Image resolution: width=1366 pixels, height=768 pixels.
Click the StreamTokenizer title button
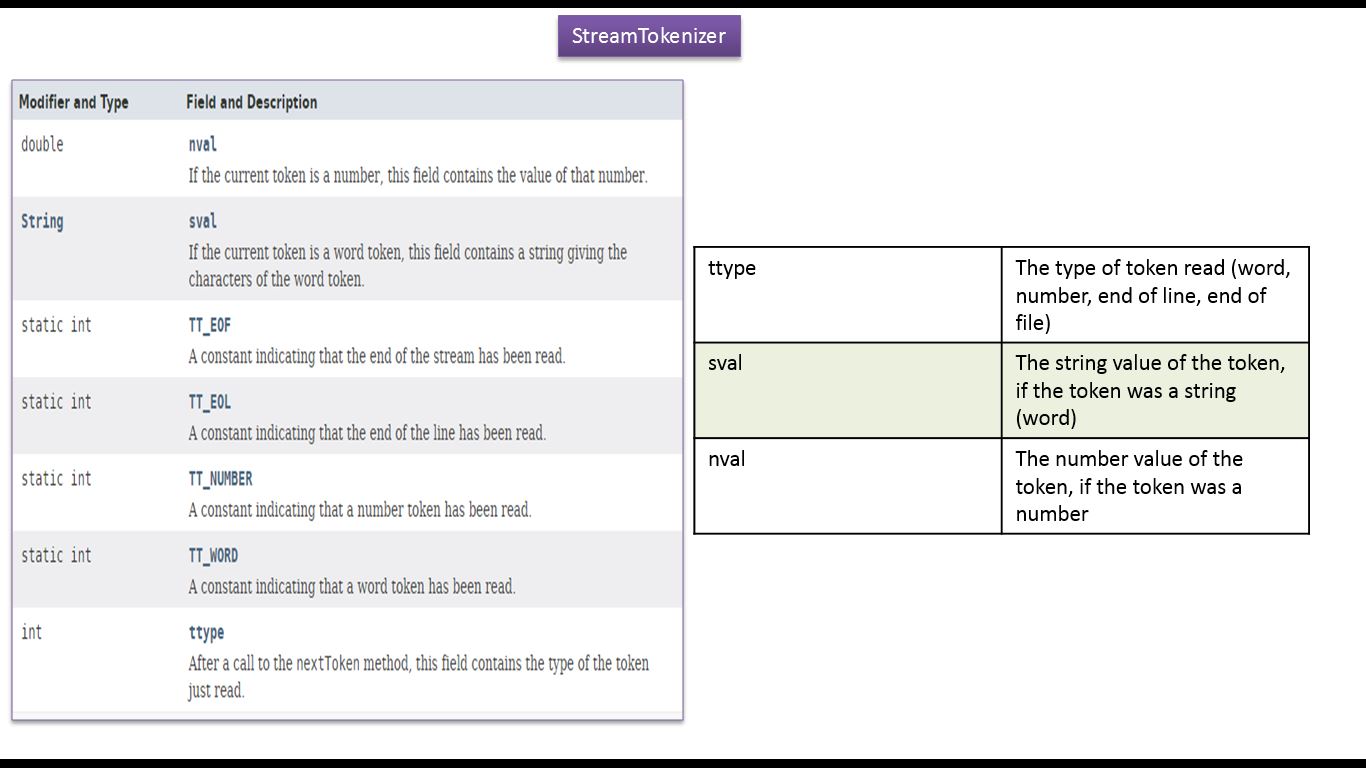[648, 36]
